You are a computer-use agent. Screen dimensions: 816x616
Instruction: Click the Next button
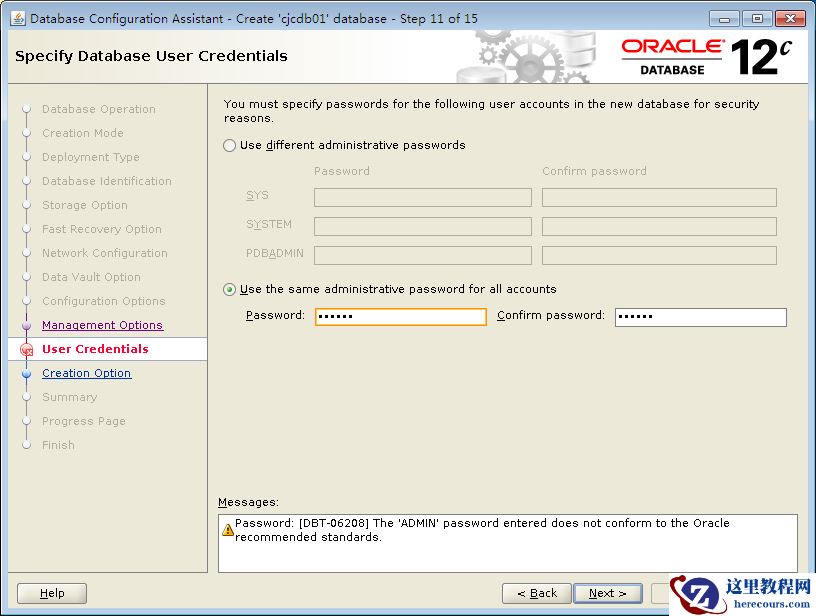pos(607,593)
